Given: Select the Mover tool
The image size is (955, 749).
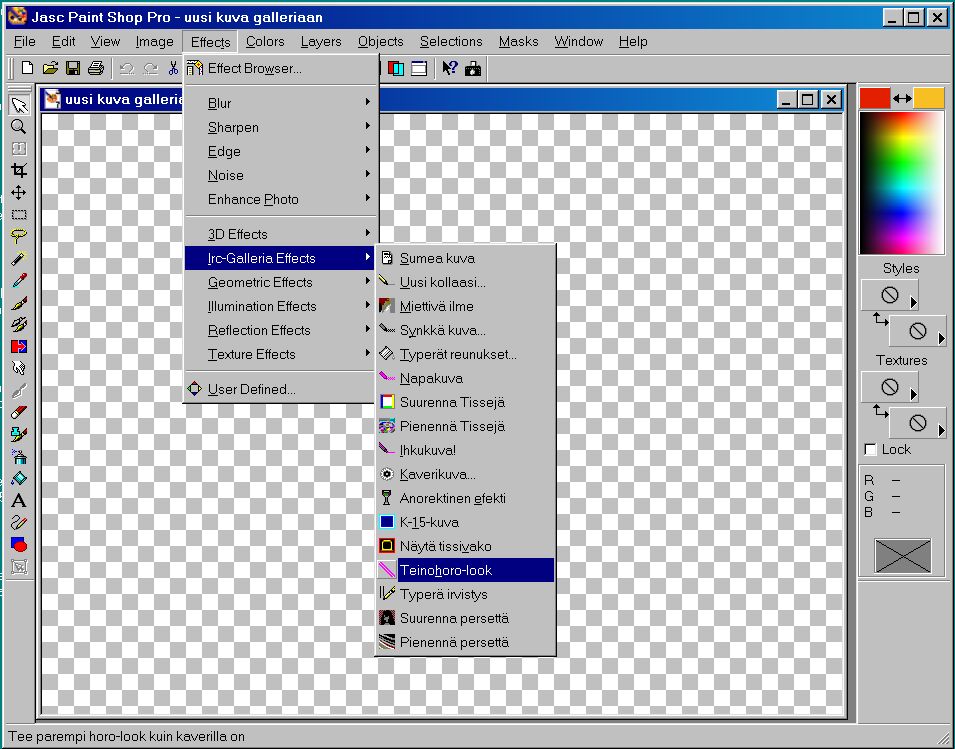Looking at the screenshot, I should point(19,192).
